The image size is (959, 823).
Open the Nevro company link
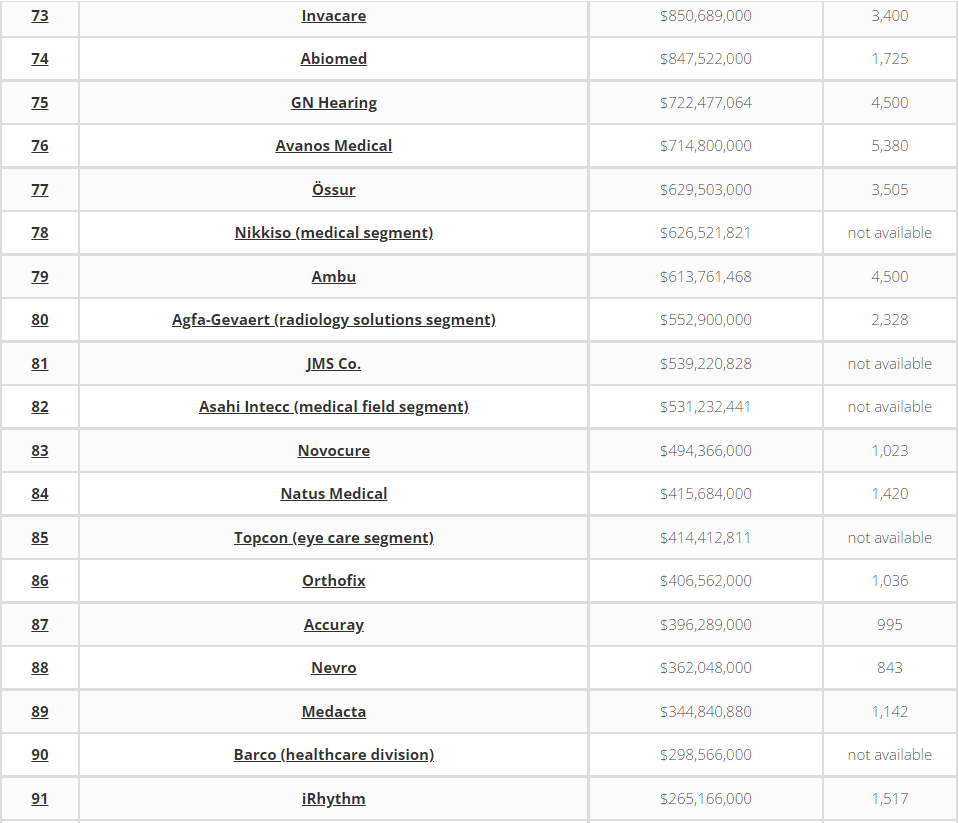pyautogui.click(x=333, y=668)
